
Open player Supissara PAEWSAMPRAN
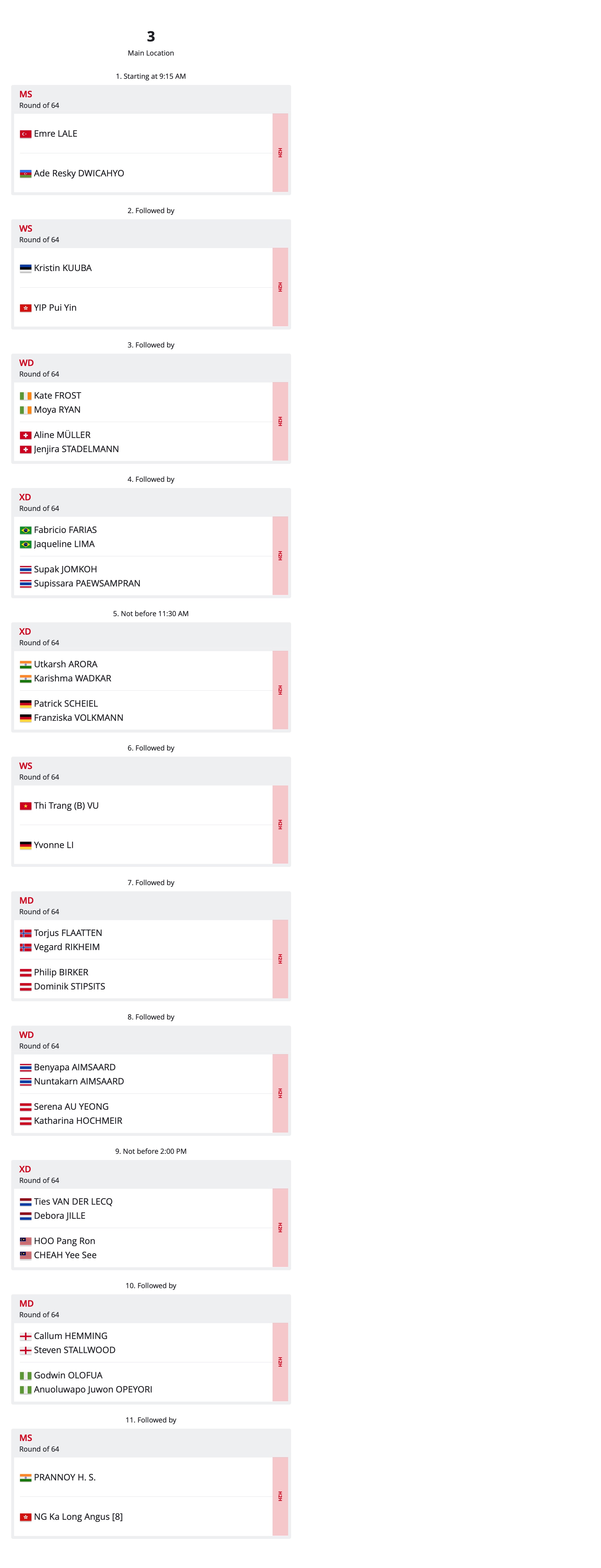87,583
